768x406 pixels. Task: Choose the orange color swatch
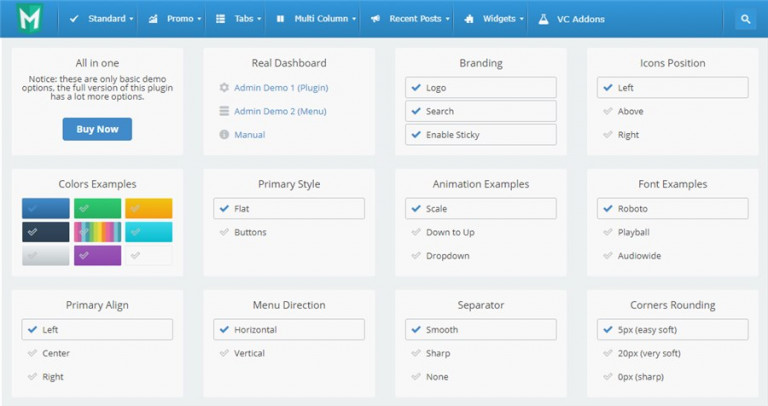coord(149,208)
